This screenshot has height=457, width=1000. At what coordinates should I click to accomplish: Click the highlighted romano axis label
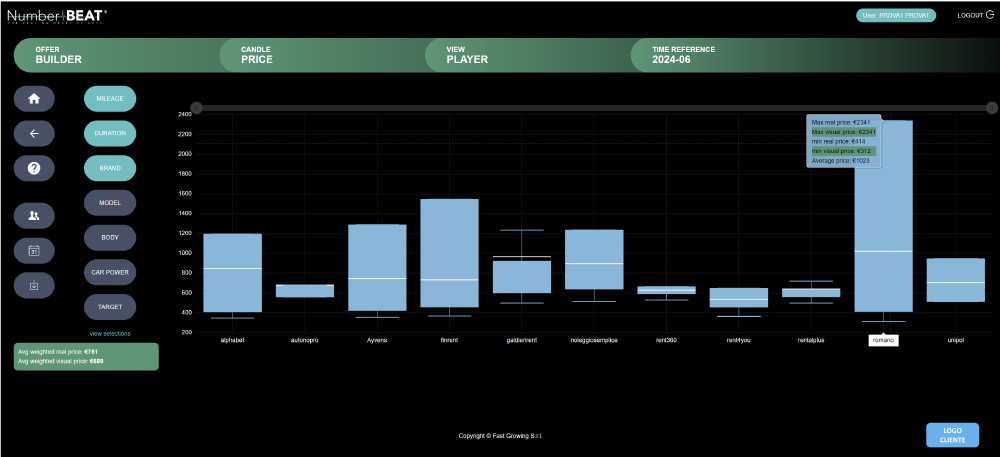(883, 340)
